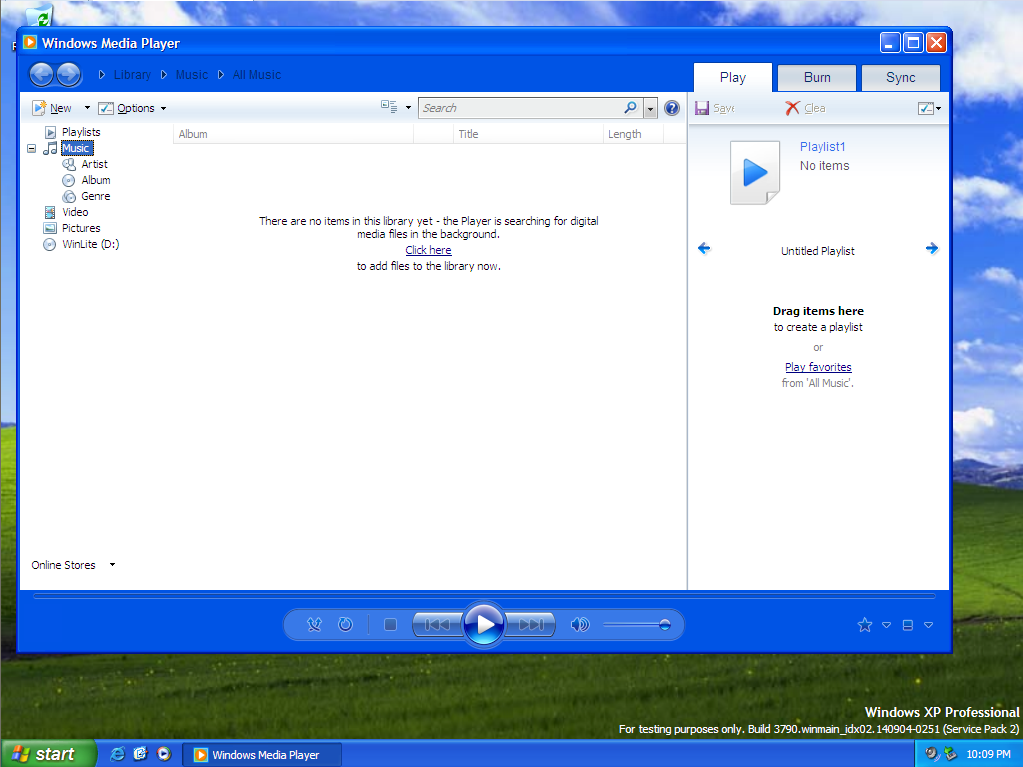Open dropdown next to compact mode icon
1023x767 pixels.
coord(928,625)
